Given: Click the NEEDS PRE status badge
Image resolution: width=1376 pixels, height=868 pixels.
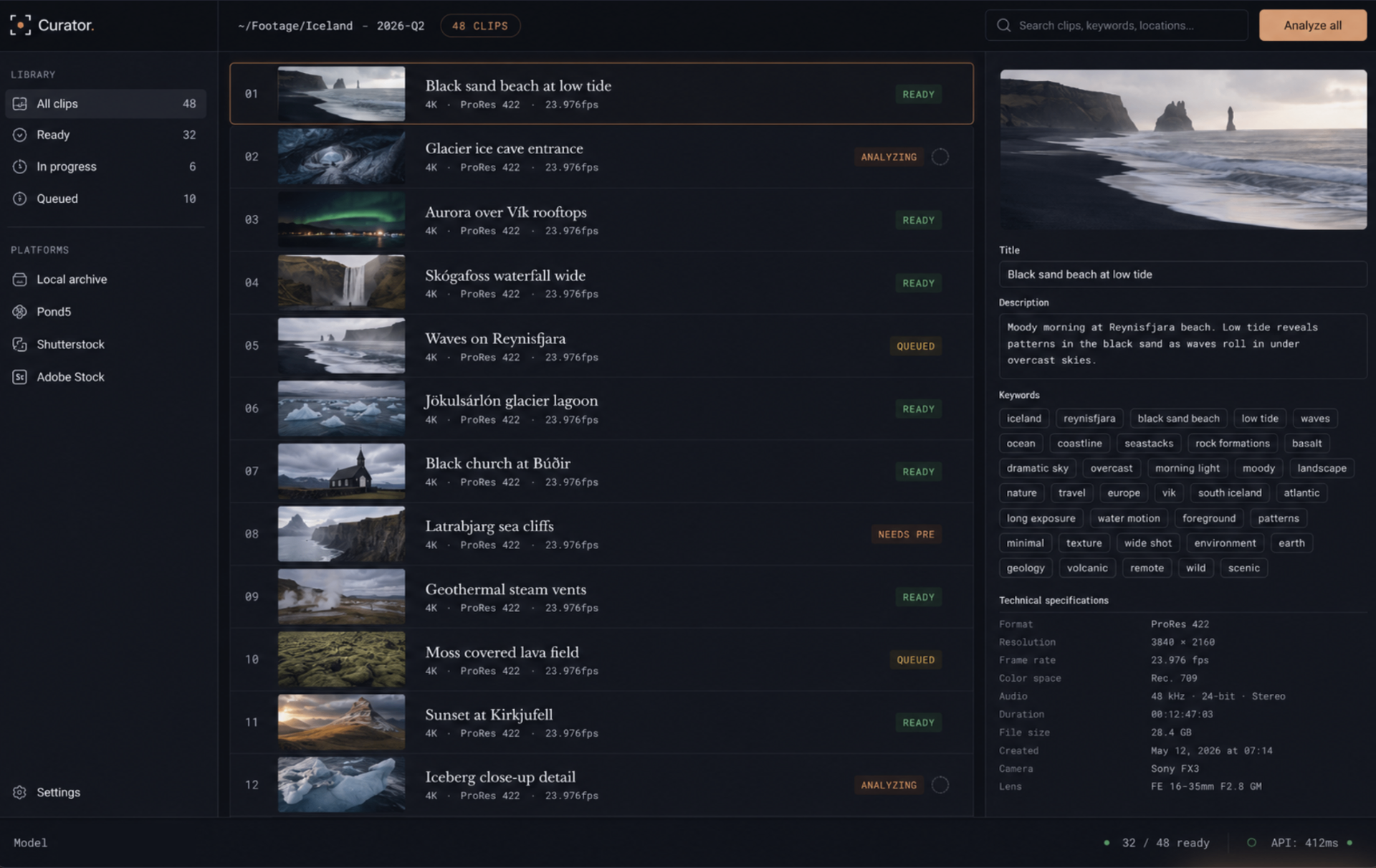Looking at the screenshot, I should click(x=906, y=535).
